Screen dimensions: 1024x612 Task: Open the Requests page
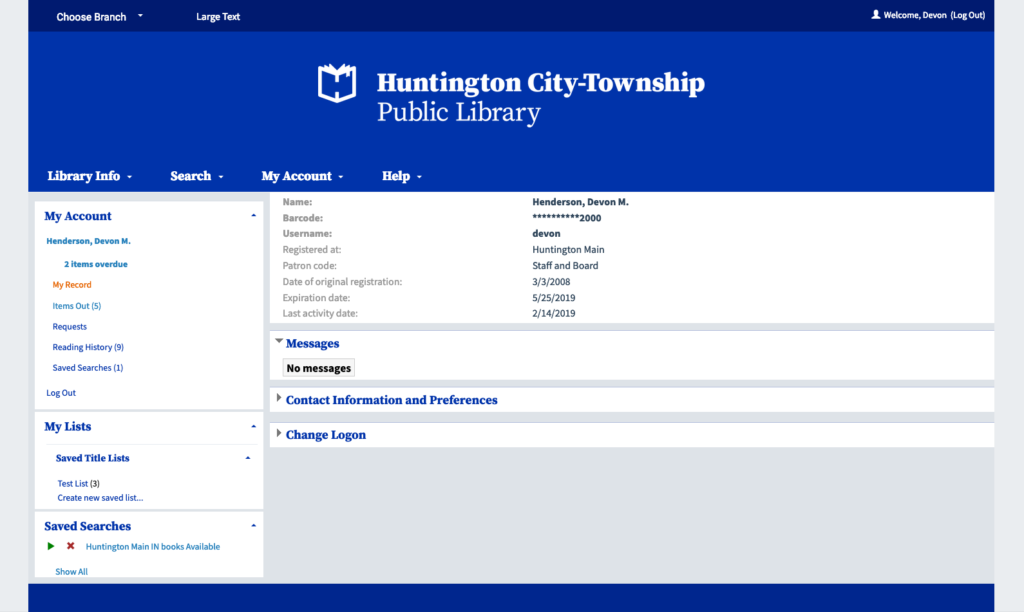pyautogui.click(x=69, y=327)
